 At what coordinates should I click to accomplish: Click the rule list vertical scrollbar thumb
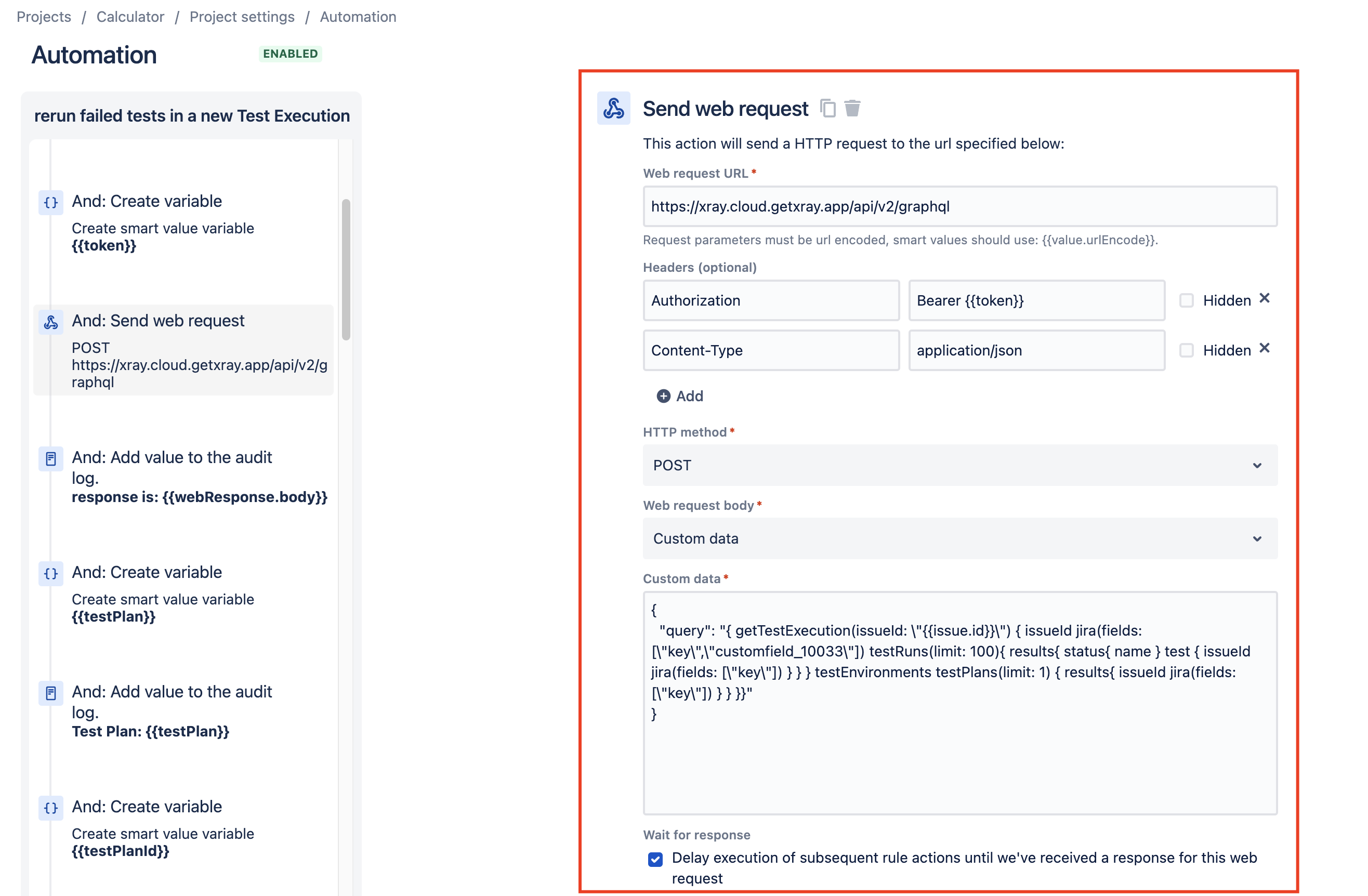(346, 270)
